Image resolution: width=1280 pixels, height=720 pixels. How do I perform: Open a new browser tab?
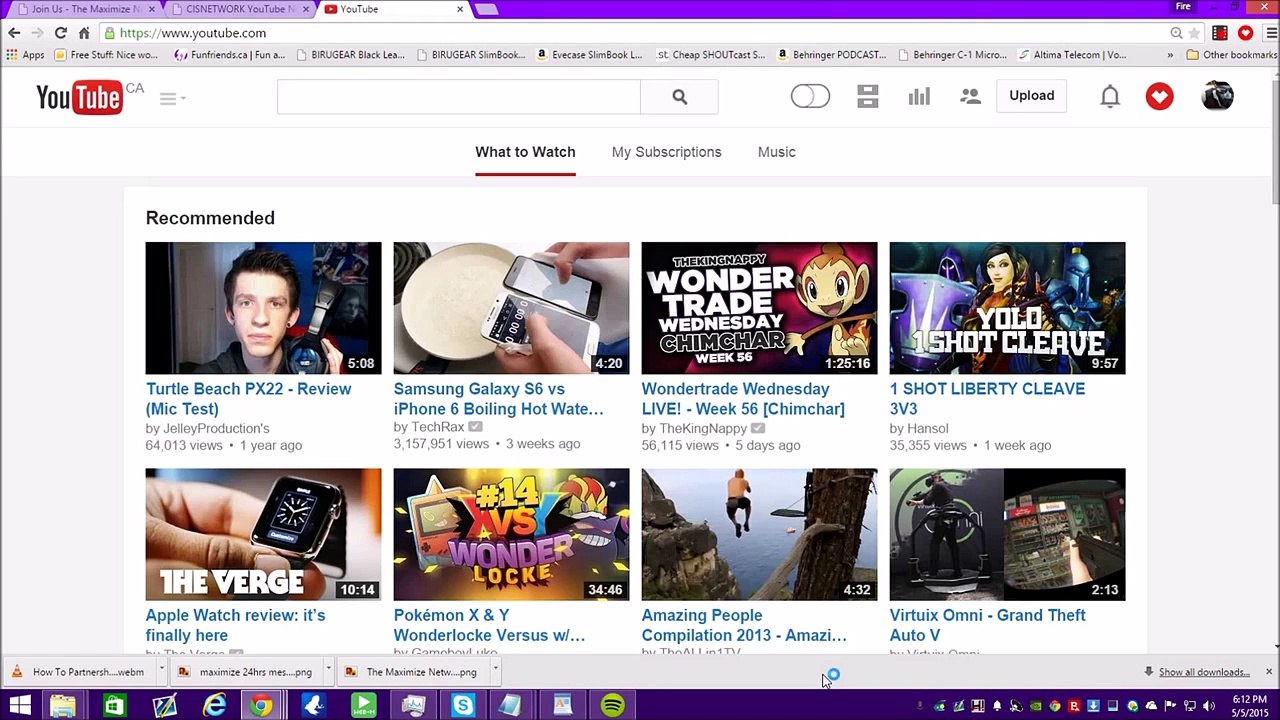[x=486, y=9]
